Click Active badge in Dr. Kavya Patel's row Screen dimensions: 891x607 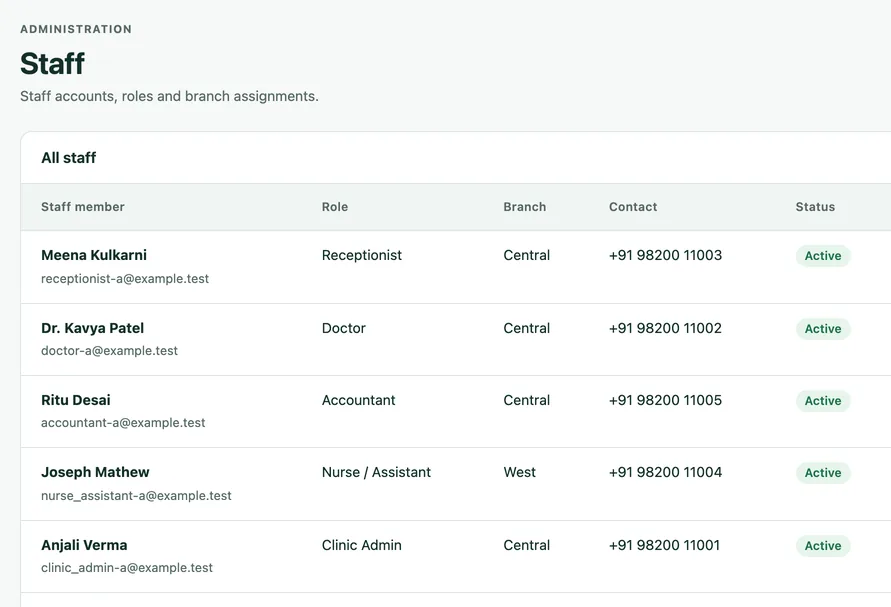click(x=823, y=329)
